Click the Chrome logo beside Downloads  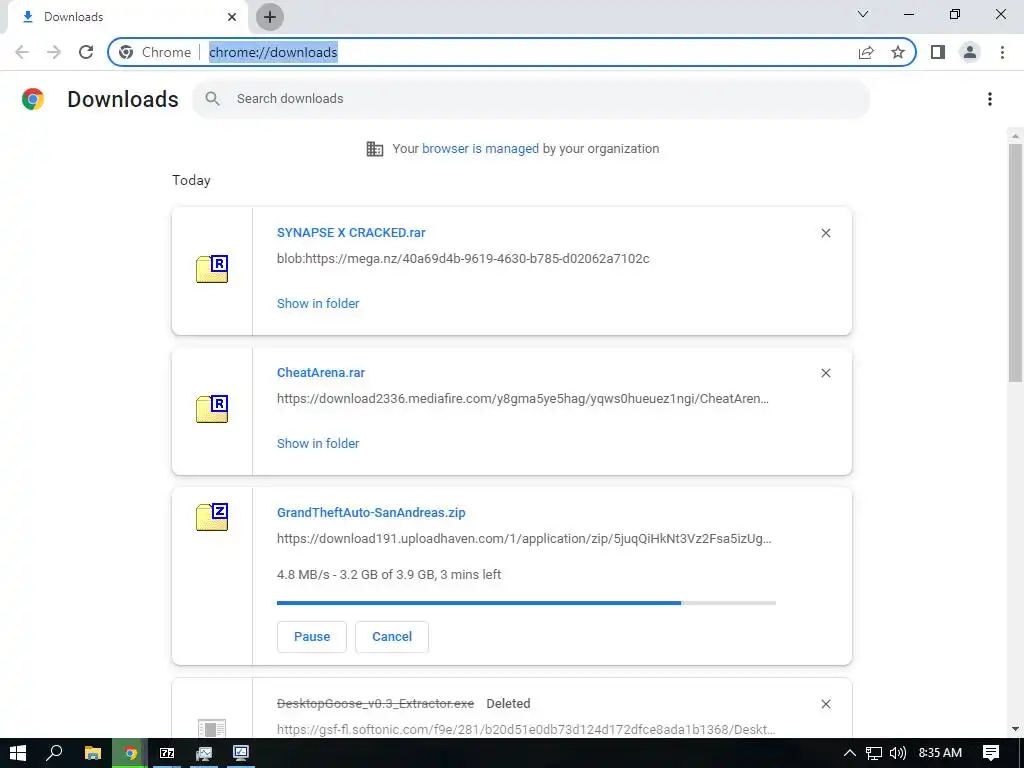33,99
